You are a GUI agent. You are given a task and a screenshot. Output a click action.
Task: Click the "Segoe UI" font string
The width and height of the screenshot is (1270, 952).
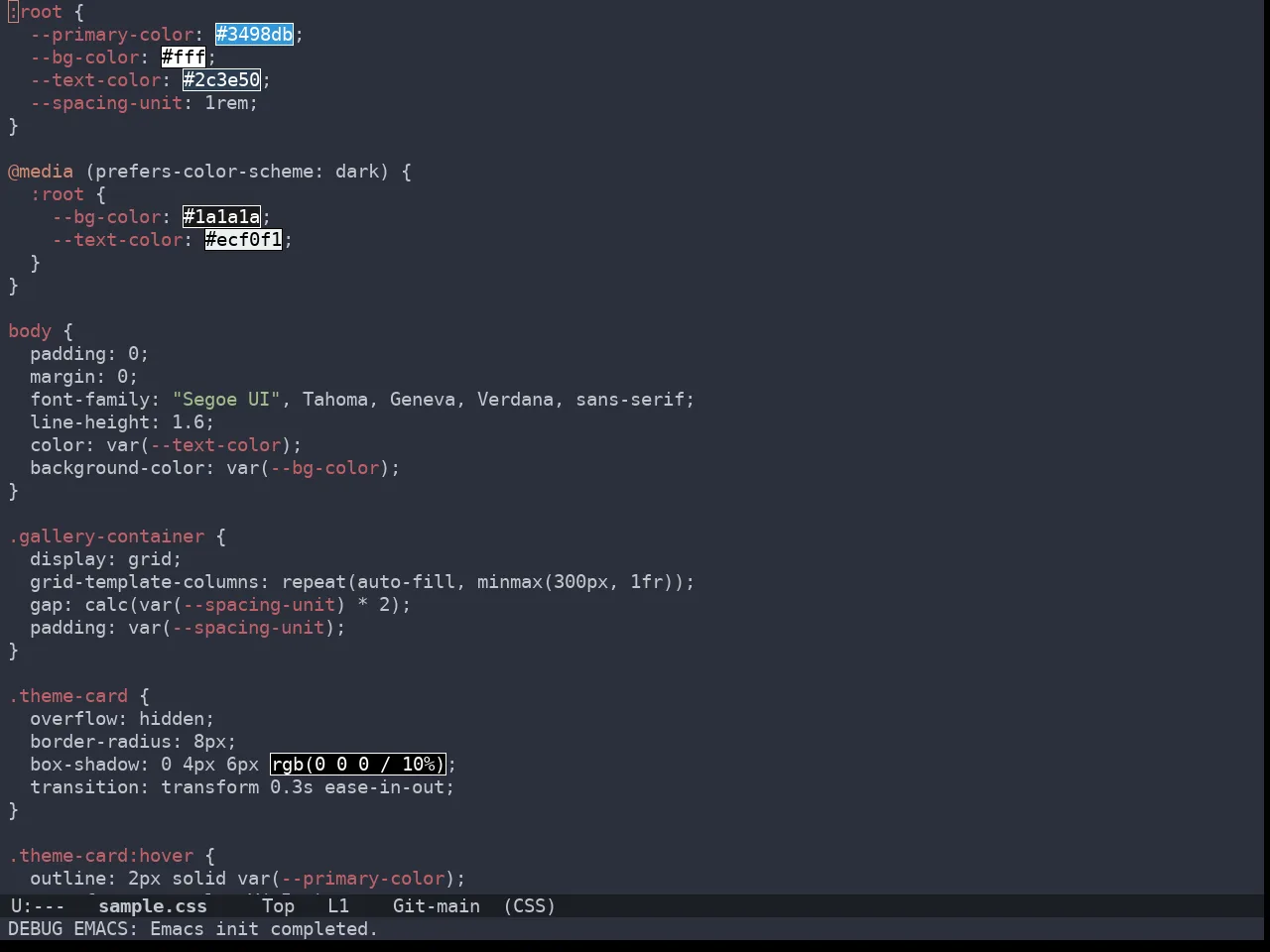pos(226,400)
